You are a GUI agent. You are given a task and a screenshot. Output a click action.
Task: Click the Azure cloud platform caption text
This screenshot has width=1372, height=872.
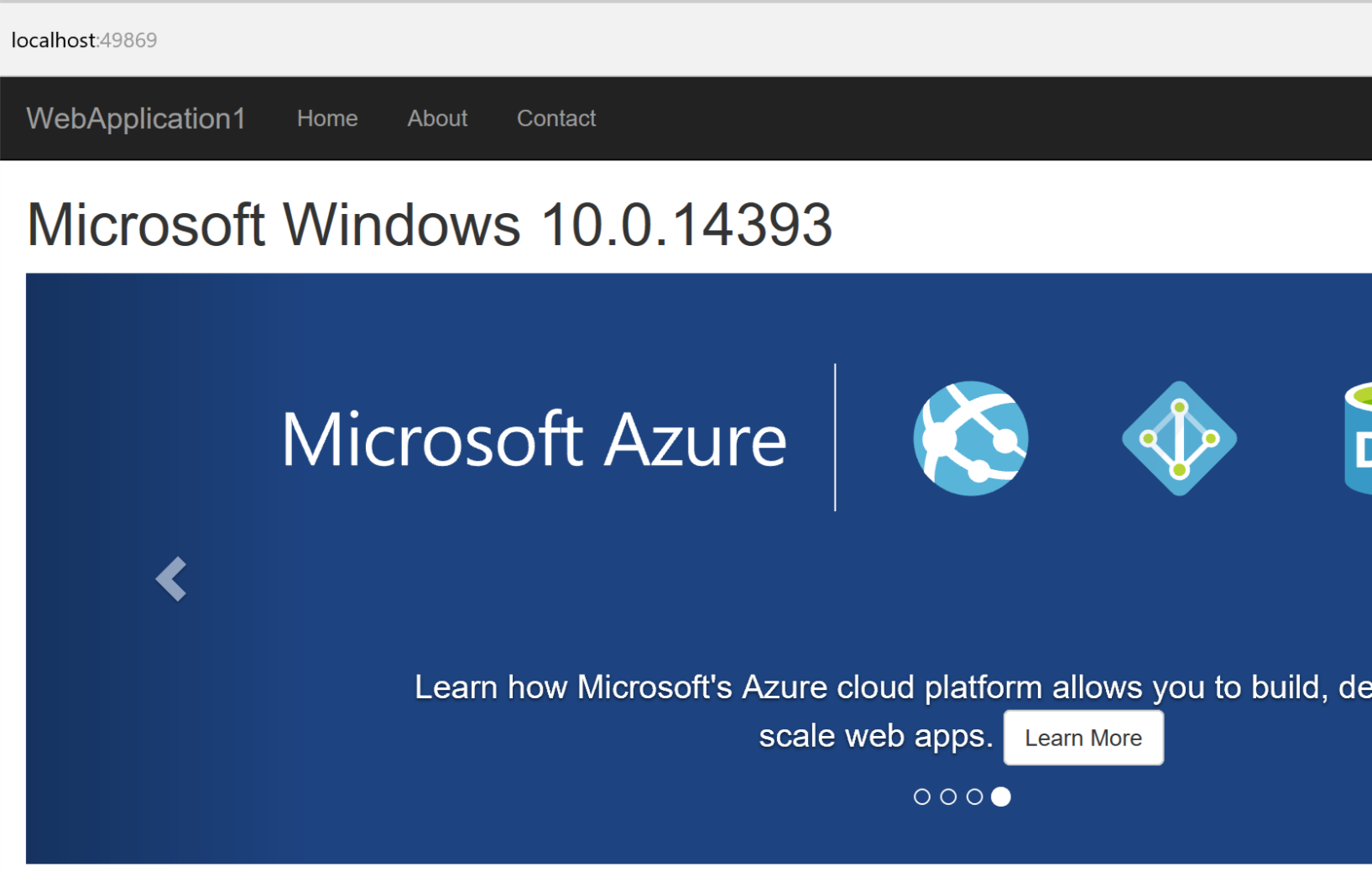pos(893,712)
